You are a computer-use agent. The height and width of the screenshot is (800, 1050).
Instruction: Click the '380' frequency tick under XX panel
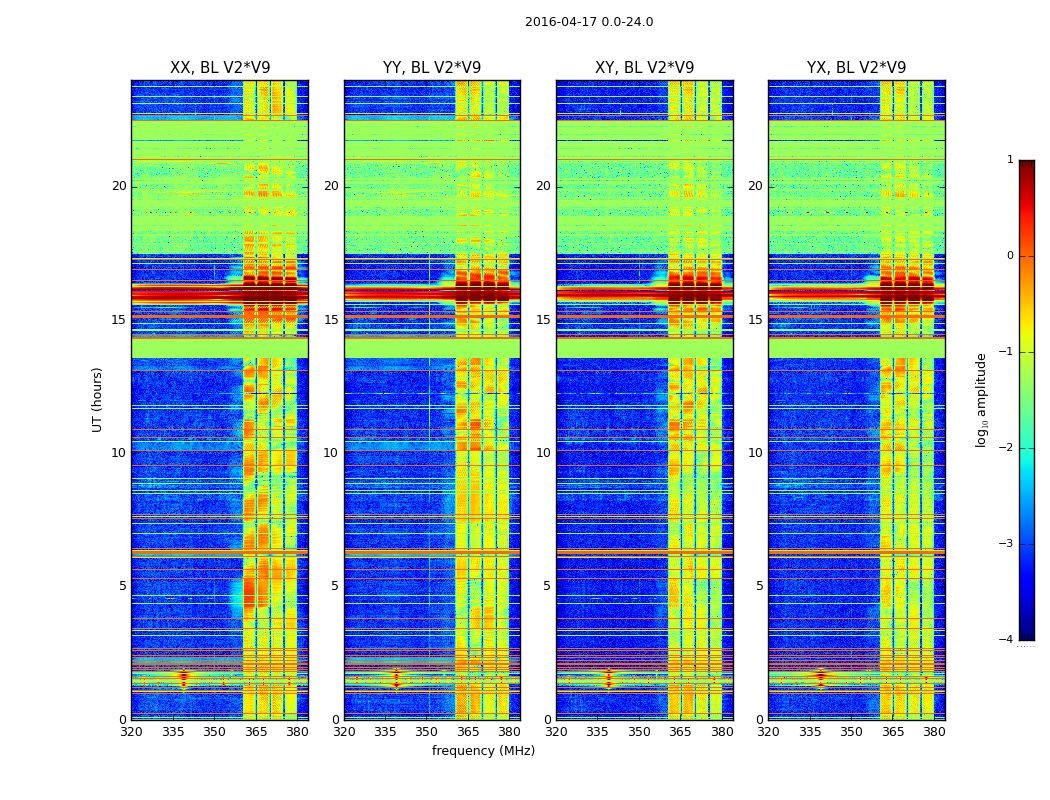pos(297,732)
